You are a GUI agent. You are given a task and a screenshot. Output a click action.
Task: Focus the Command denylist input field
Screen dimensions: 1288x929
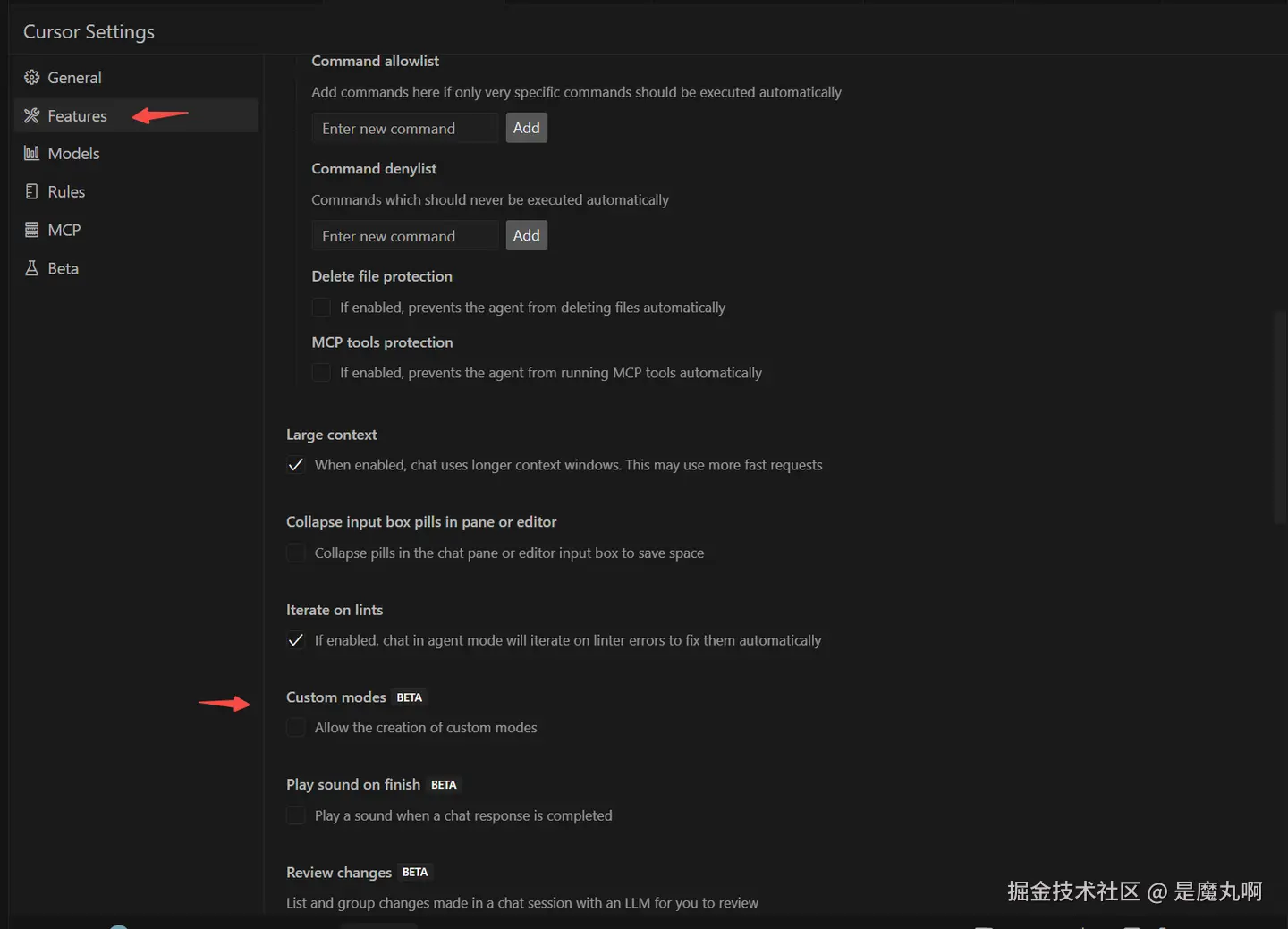(405, 235)
